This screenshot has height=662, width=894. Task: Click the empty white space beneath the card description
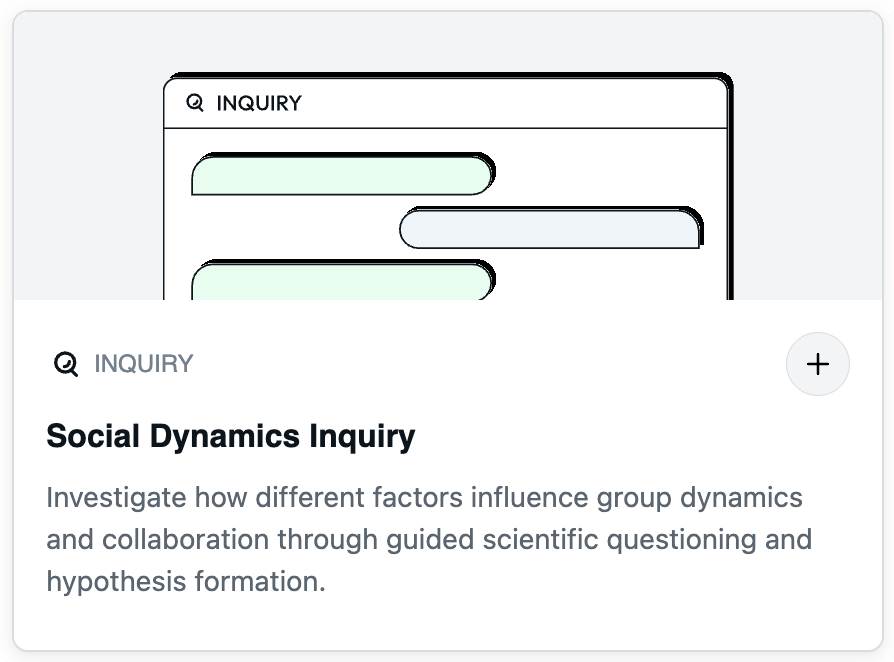click(448, 623)
